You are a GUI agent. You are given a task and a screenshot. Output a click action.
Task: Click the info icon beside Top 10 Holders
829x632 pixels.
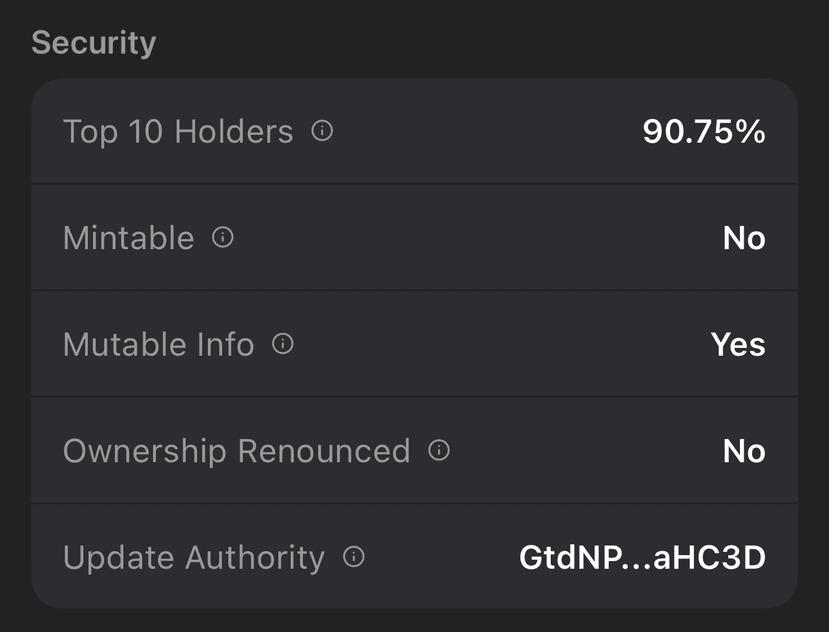(322, 131)
